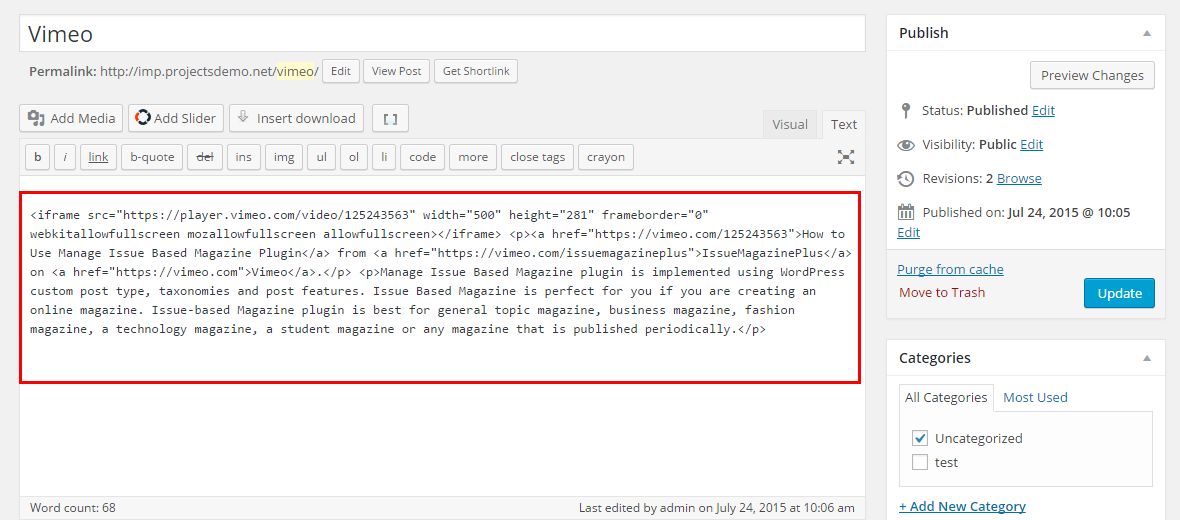Click the crayon quicktag button

[x=605, y=157]
